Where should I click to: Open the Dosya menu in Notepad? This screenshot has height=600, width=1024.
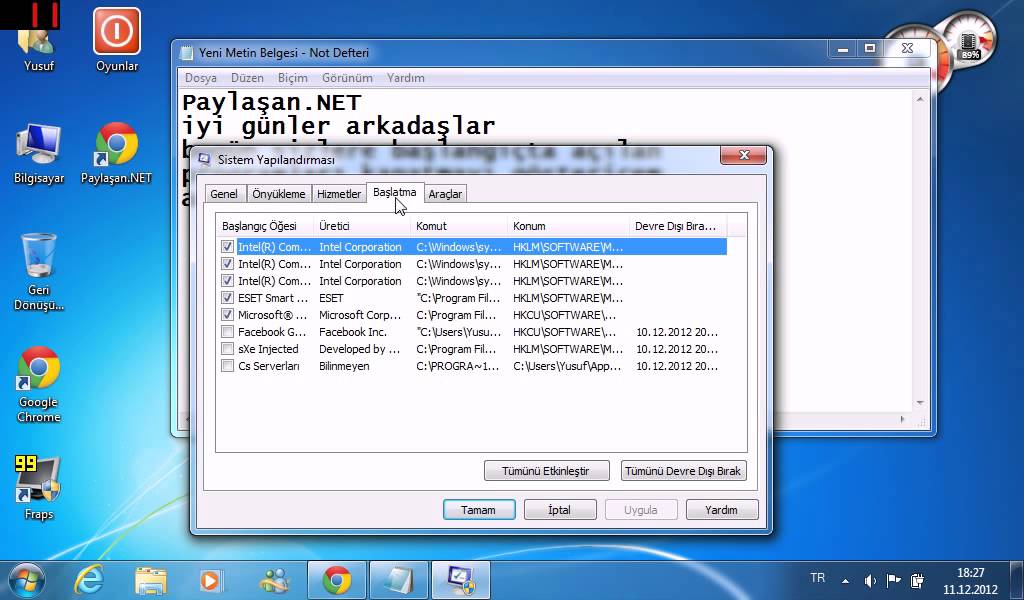[200, 78]
